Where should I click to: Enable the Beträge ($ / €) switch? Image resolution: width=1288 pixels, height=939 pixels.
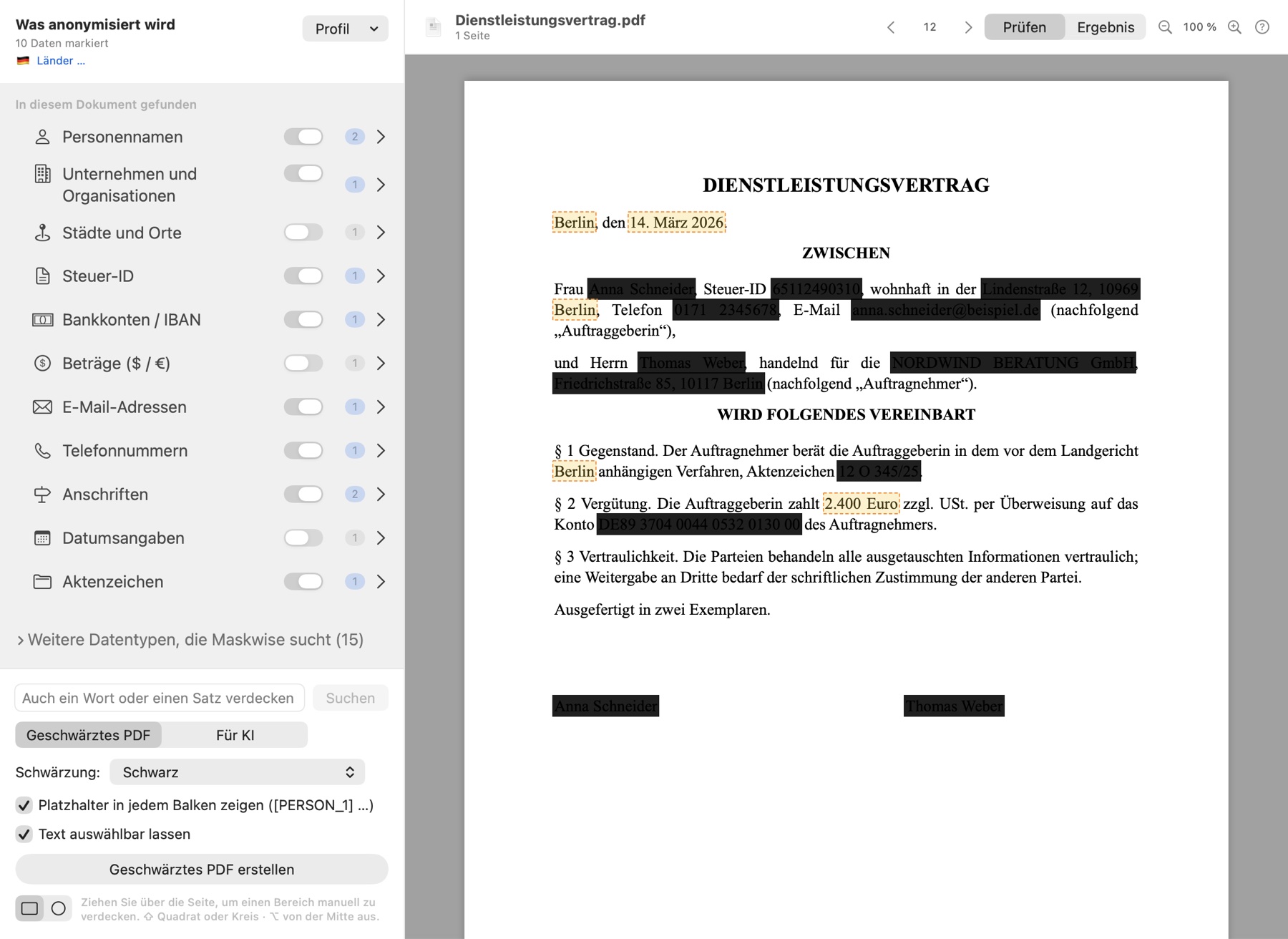pyautogui.click(x=303, y=363)
